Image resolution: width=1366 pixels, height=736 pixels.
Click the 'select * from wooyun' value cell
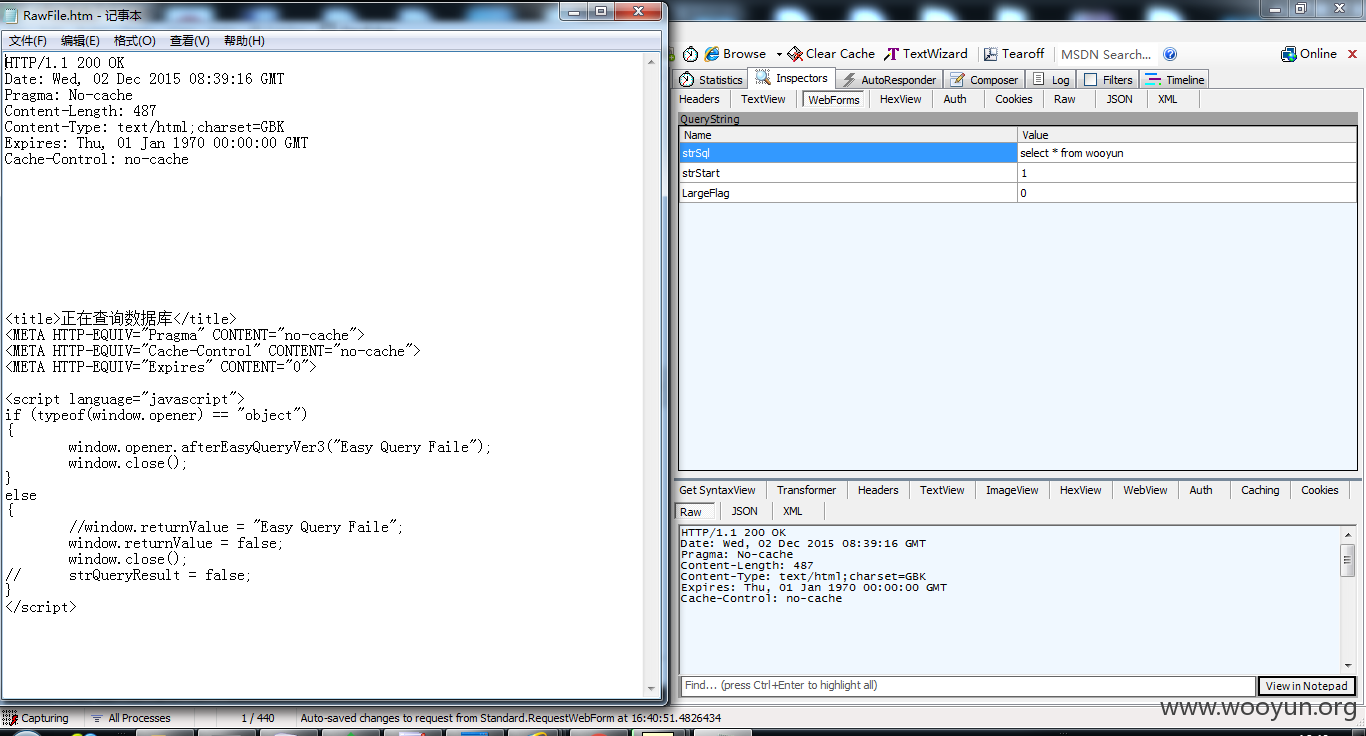(1187, 153)
